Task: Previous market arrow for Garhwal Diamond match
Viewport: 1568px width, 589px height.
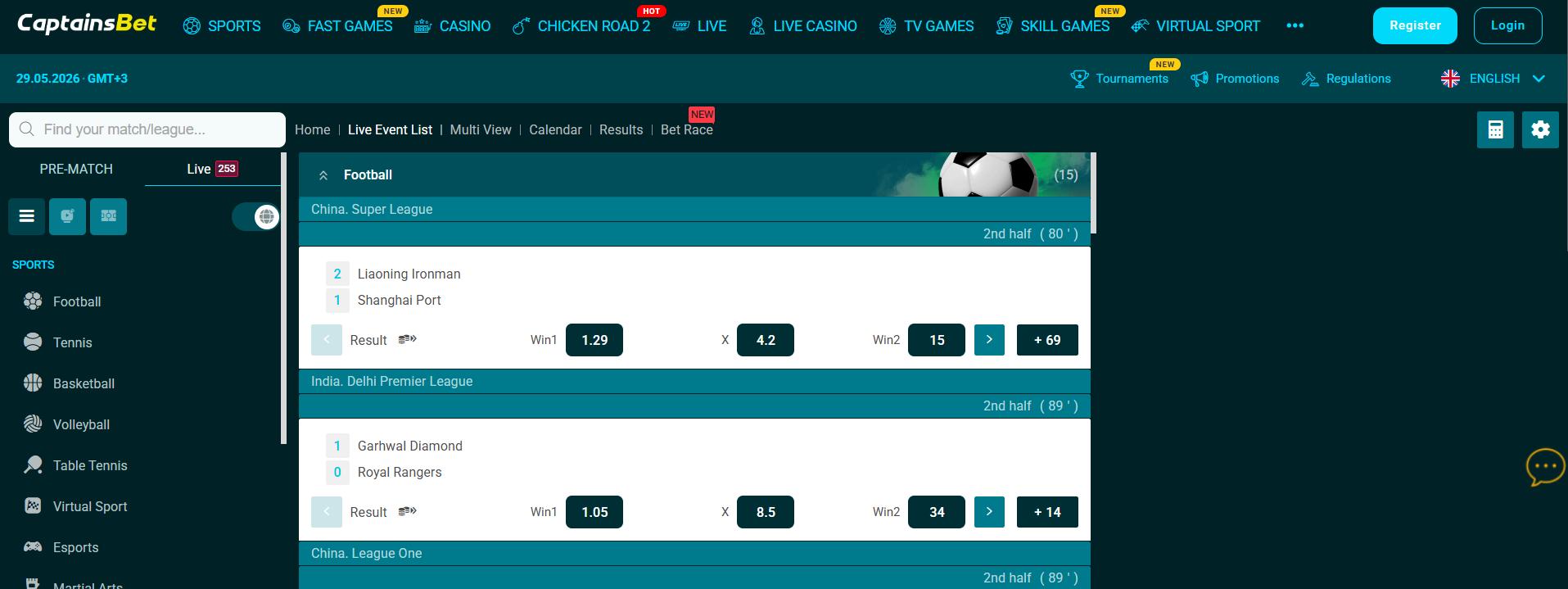Action: click(x=326, y=512)
